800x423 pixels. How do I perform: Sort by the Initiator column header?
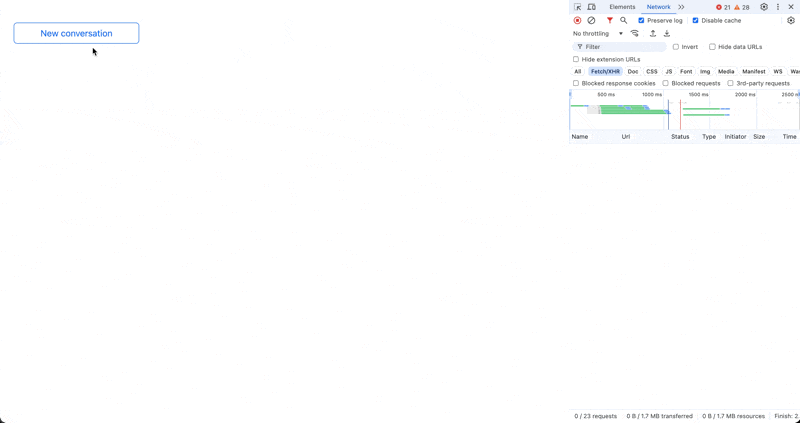click(735, 137)
